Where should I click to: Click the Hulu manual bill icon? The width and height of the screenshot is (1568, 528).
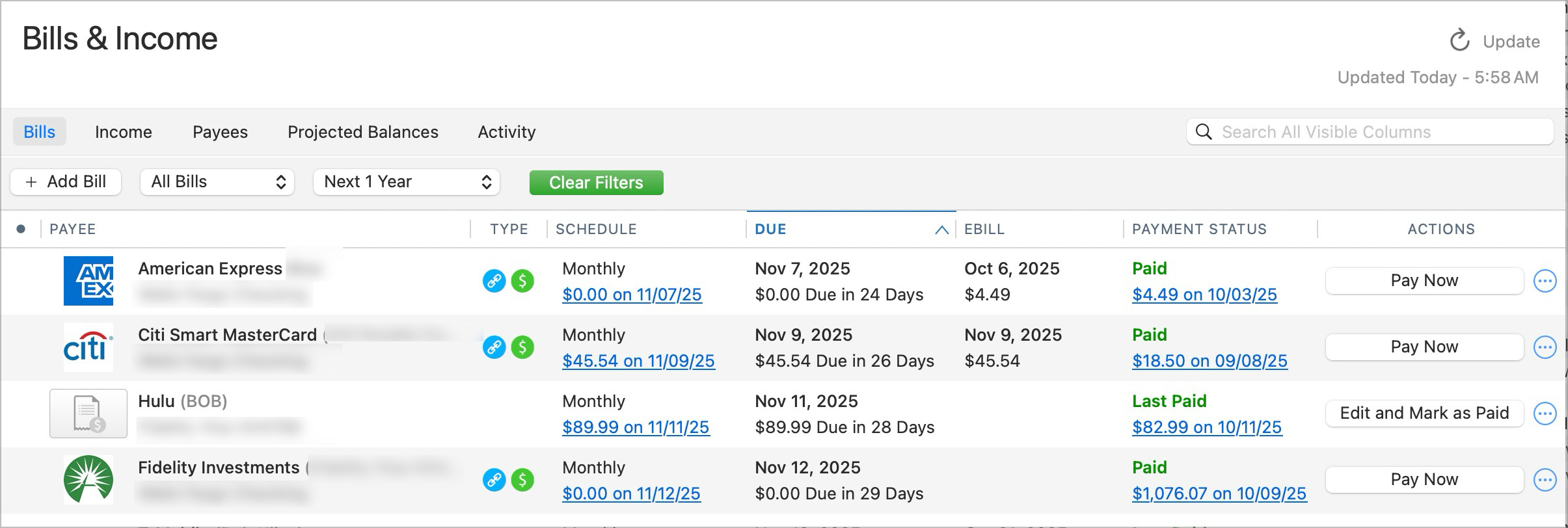point(88,414)
